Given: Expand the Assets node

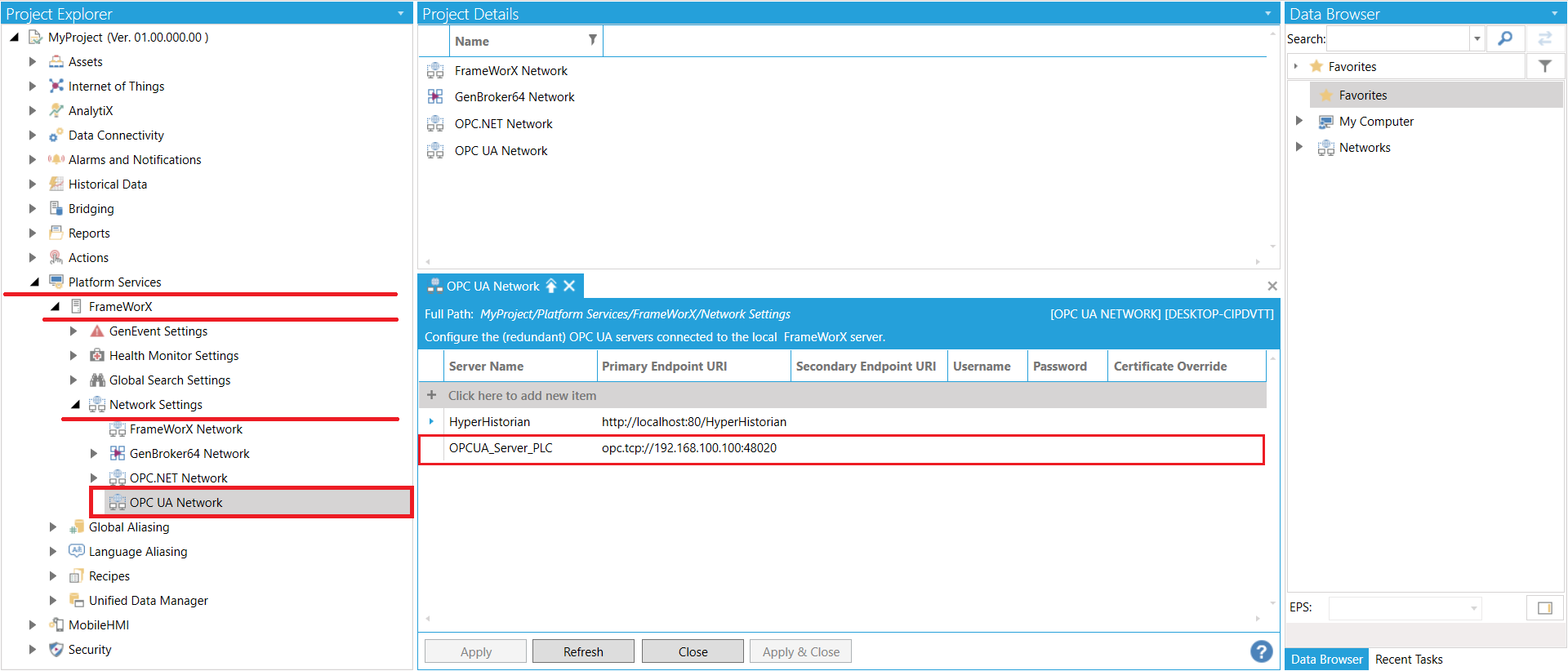Looking at the screenshot, I should (x=32, y=62).
